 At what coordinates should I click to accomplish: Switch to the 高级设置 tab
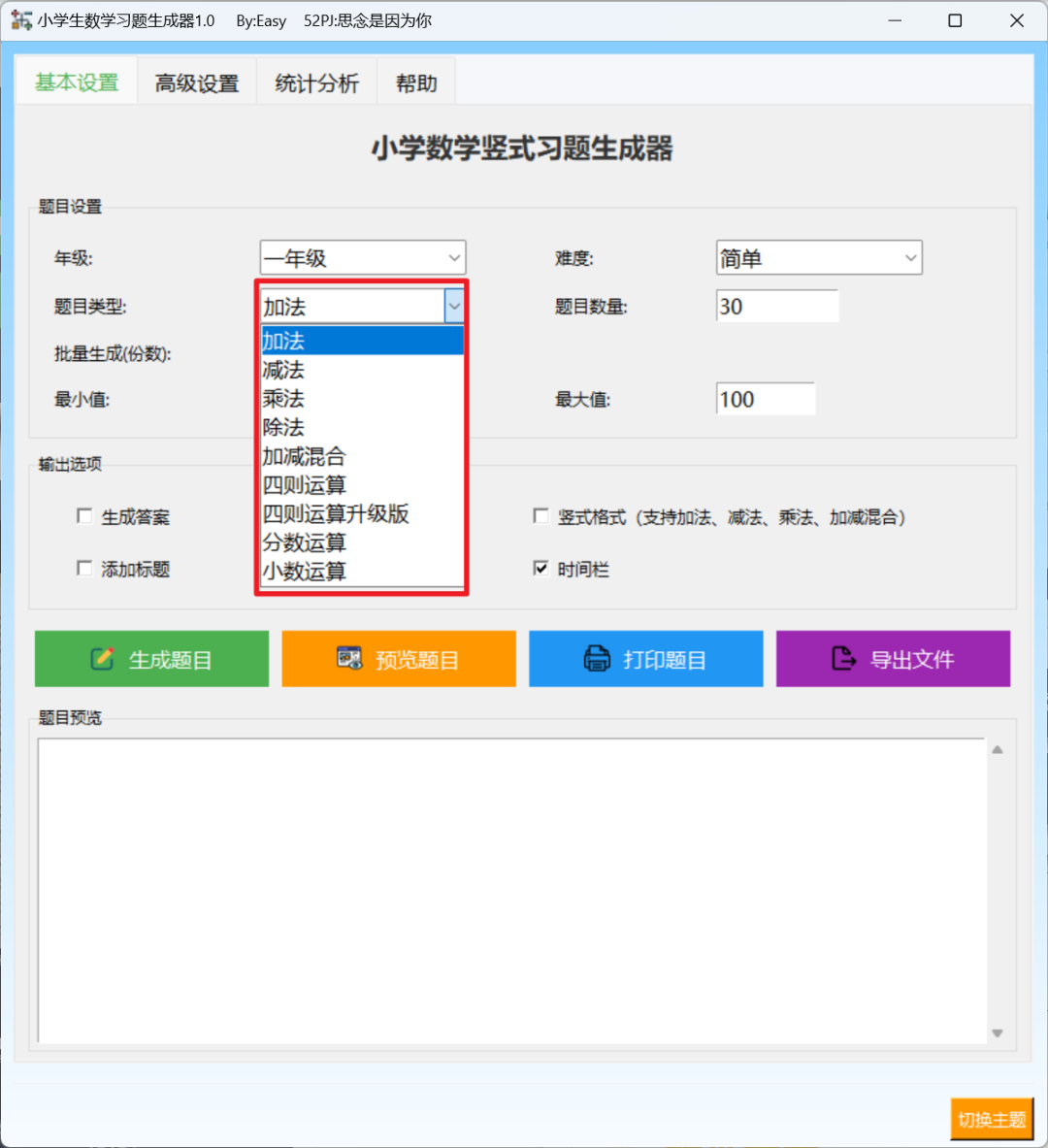196,83
